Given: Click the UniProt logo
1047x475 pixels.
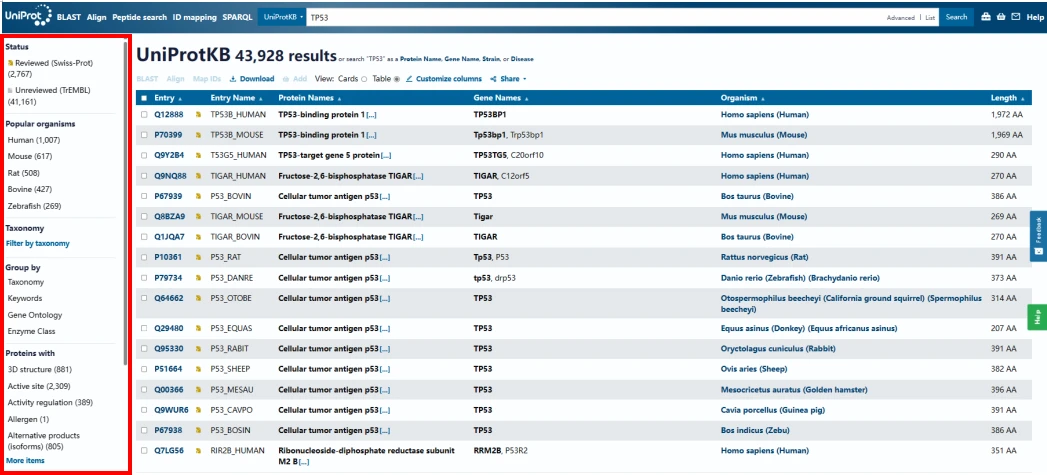Looking at the screenshot, I should [27, 16].
